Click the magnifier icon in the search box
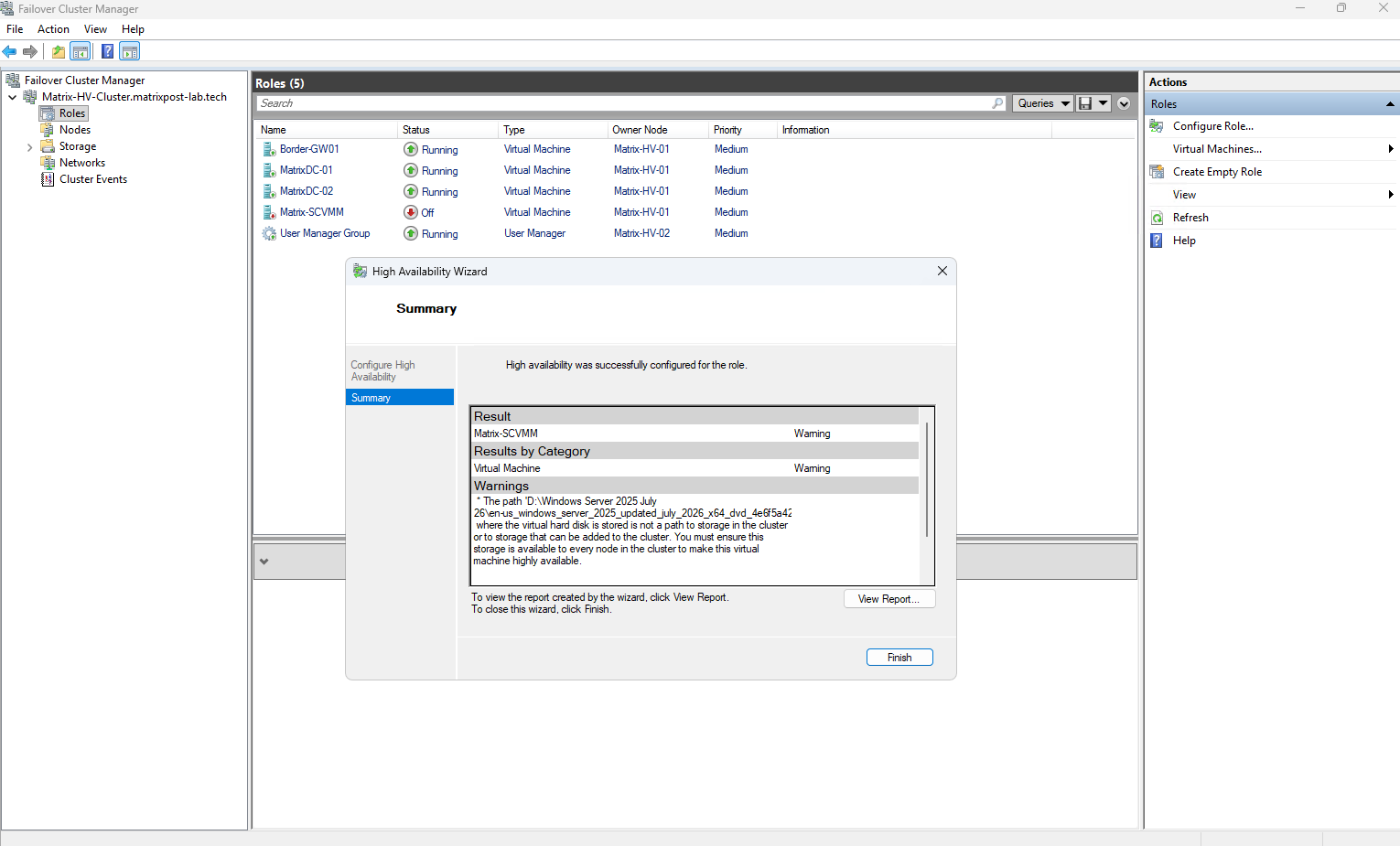This screenshot has width=1400, height=846. (997, 103)
